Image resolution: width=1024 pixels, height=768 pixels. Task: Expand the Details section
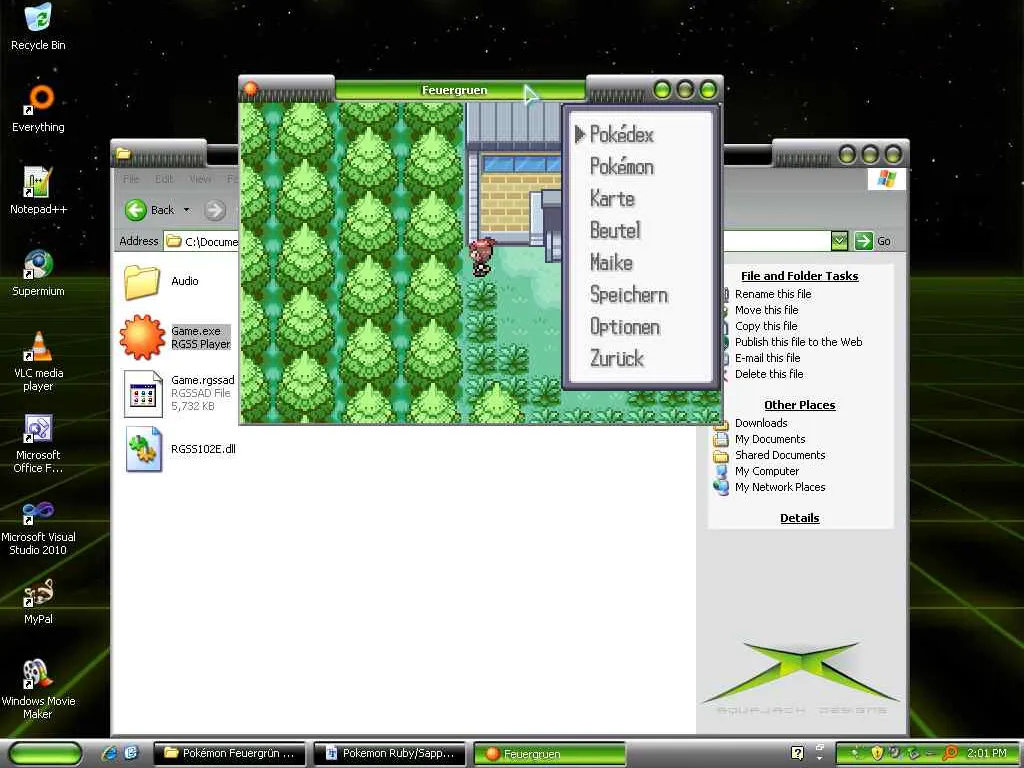tap(799, 518)
